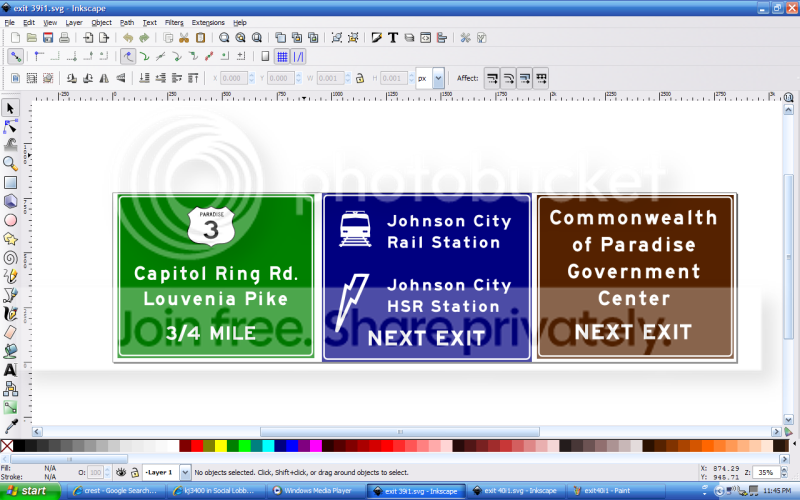Image resolution: width=800 pixels, height=500 pixels.
Task: Click the Undo arrow icon
Action: point(128,38)
